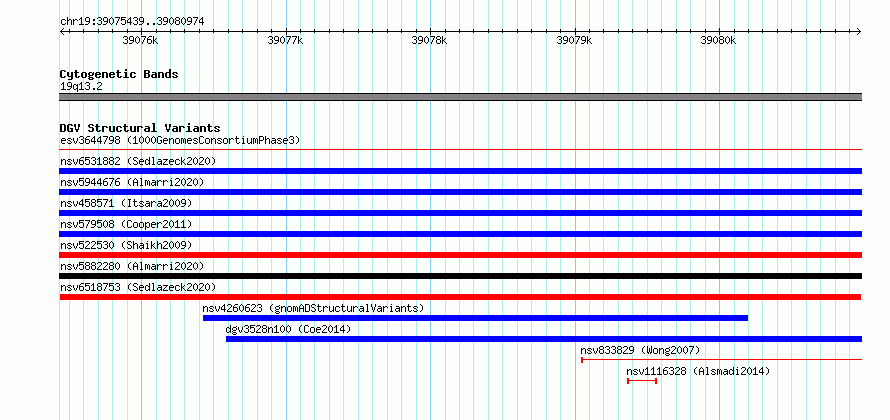Image resolution: width=890 pixels, height=420 pixels.
Task: Click the left arrow of the ruler
Action: (x=62, y=31)
